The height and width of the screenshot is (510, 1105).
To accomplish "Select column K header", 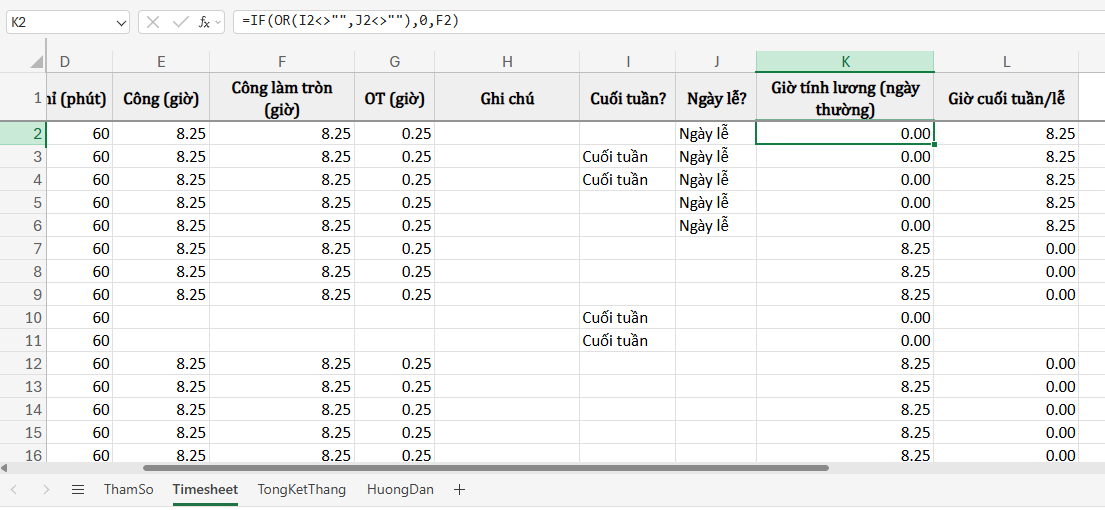I will (x=845, y=62).
